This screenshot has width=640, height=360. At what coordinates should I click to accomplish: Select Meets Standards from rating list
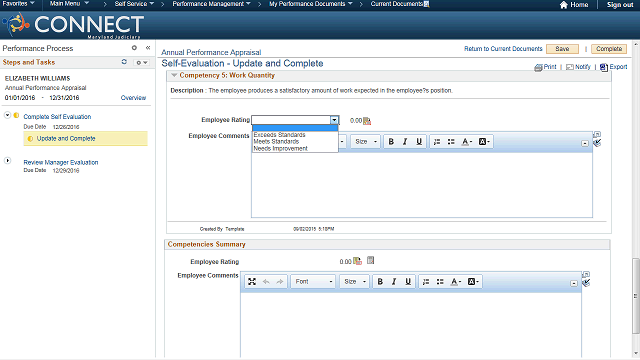(x=276, y=142)
